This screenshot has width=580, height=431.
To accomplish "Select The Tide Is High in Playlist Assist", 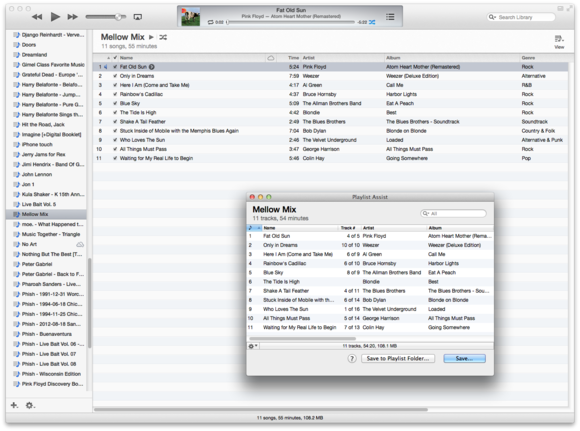I will coord(370,282).
